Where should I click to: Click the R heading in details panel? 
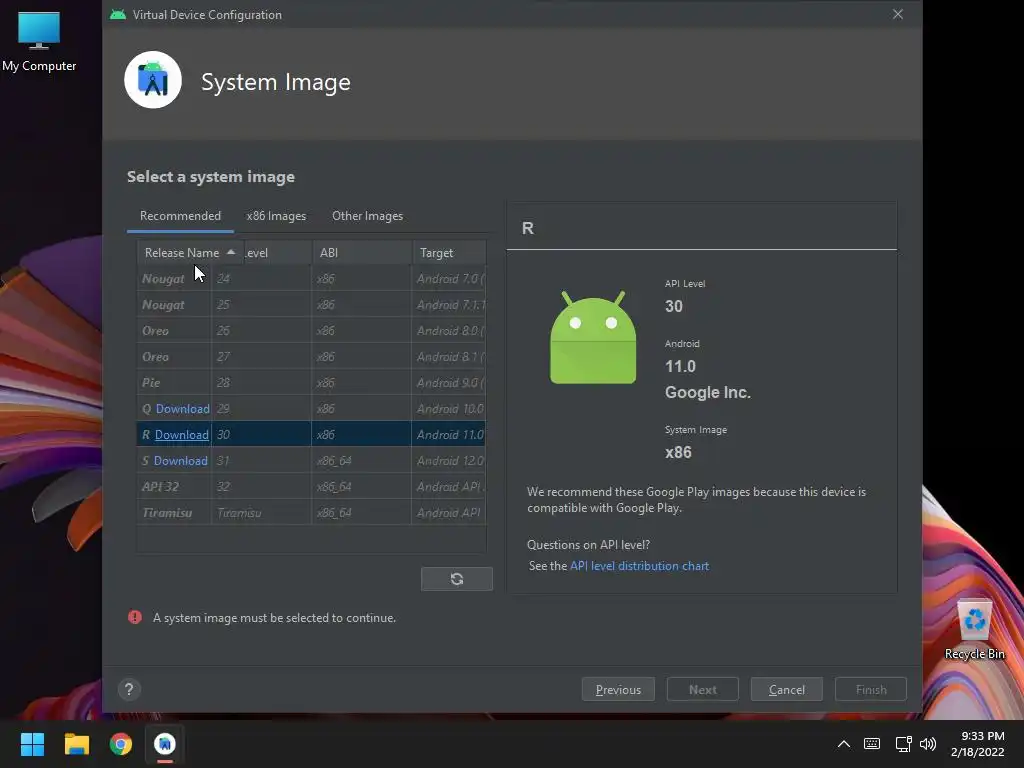pyautogui.click(x=528, y=228)
